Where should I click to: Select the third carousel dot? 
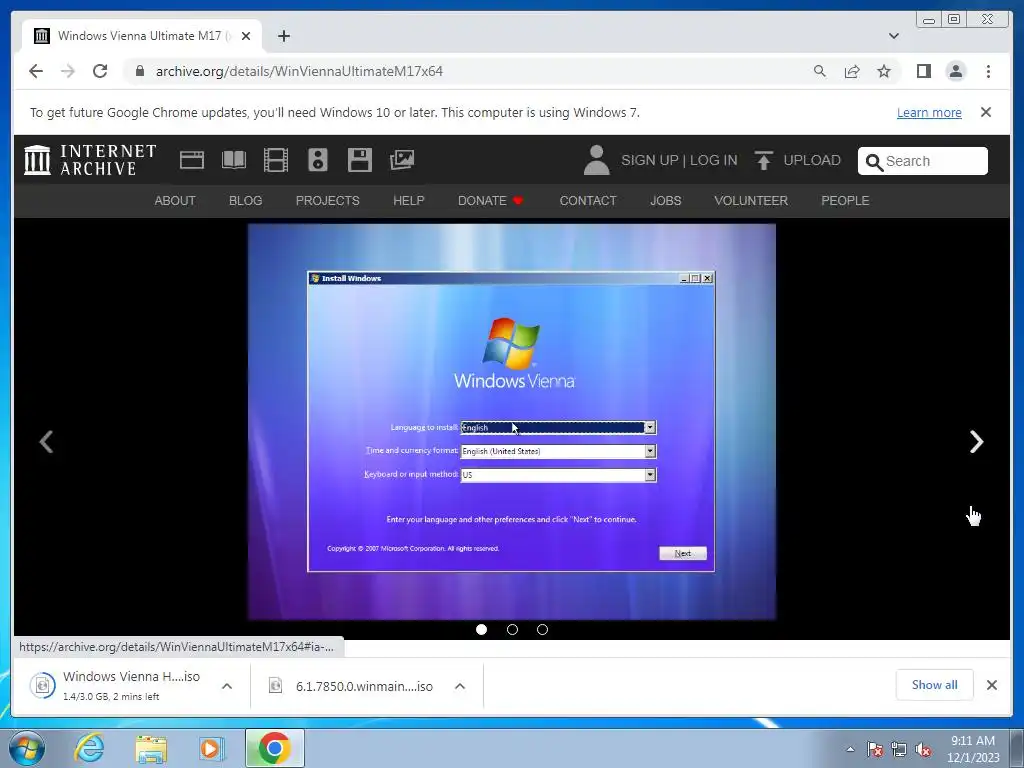(x=542, y=630)
